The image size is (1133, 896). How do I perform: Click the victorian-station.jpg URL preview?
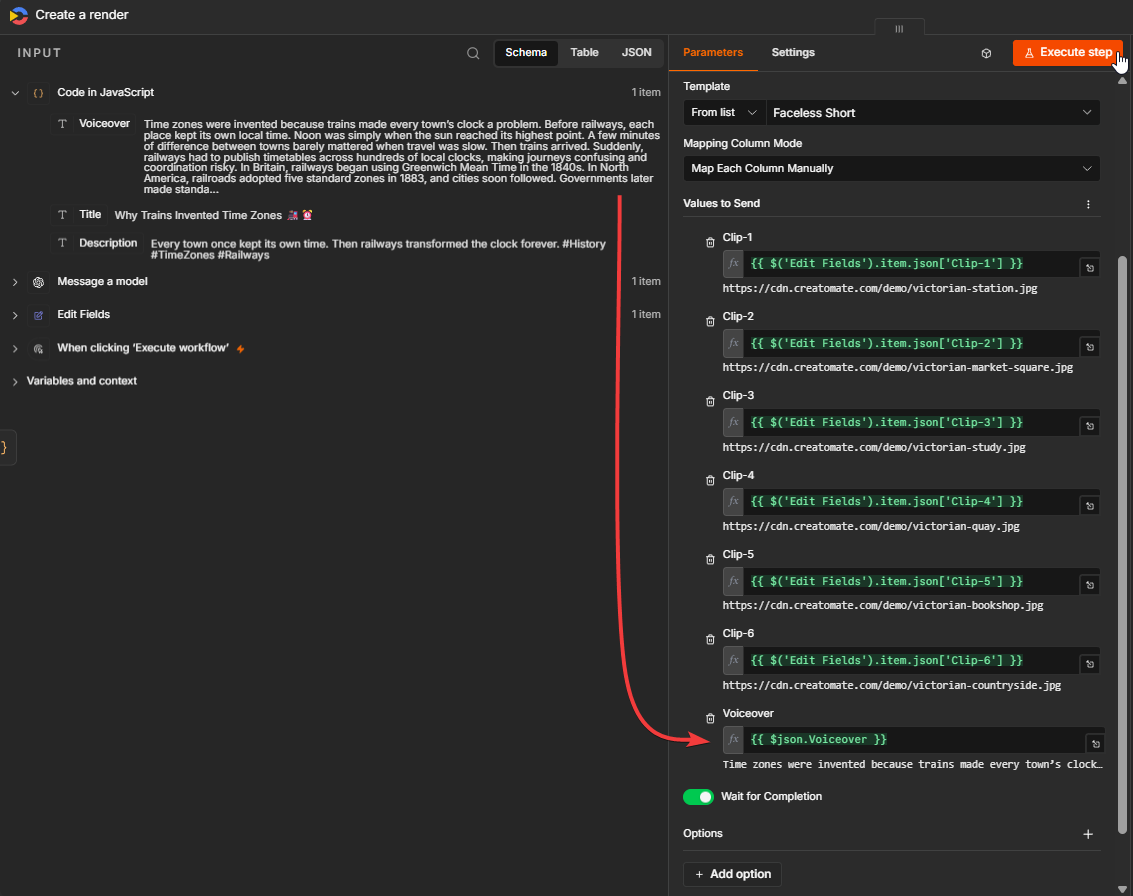879,288
